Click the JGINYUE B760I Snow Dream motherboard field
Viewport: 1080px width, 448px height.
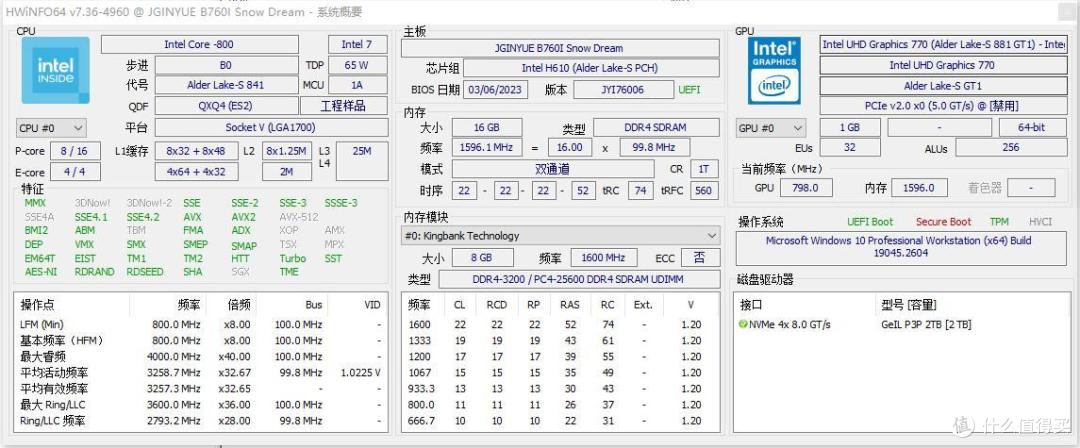pos(559,48)
